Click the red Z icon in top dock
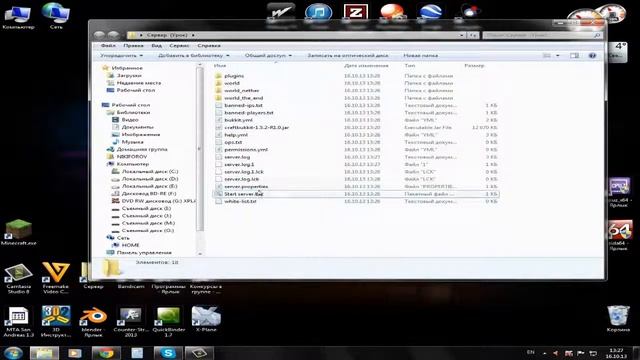The image size is (640, 360). click(355, 12)
